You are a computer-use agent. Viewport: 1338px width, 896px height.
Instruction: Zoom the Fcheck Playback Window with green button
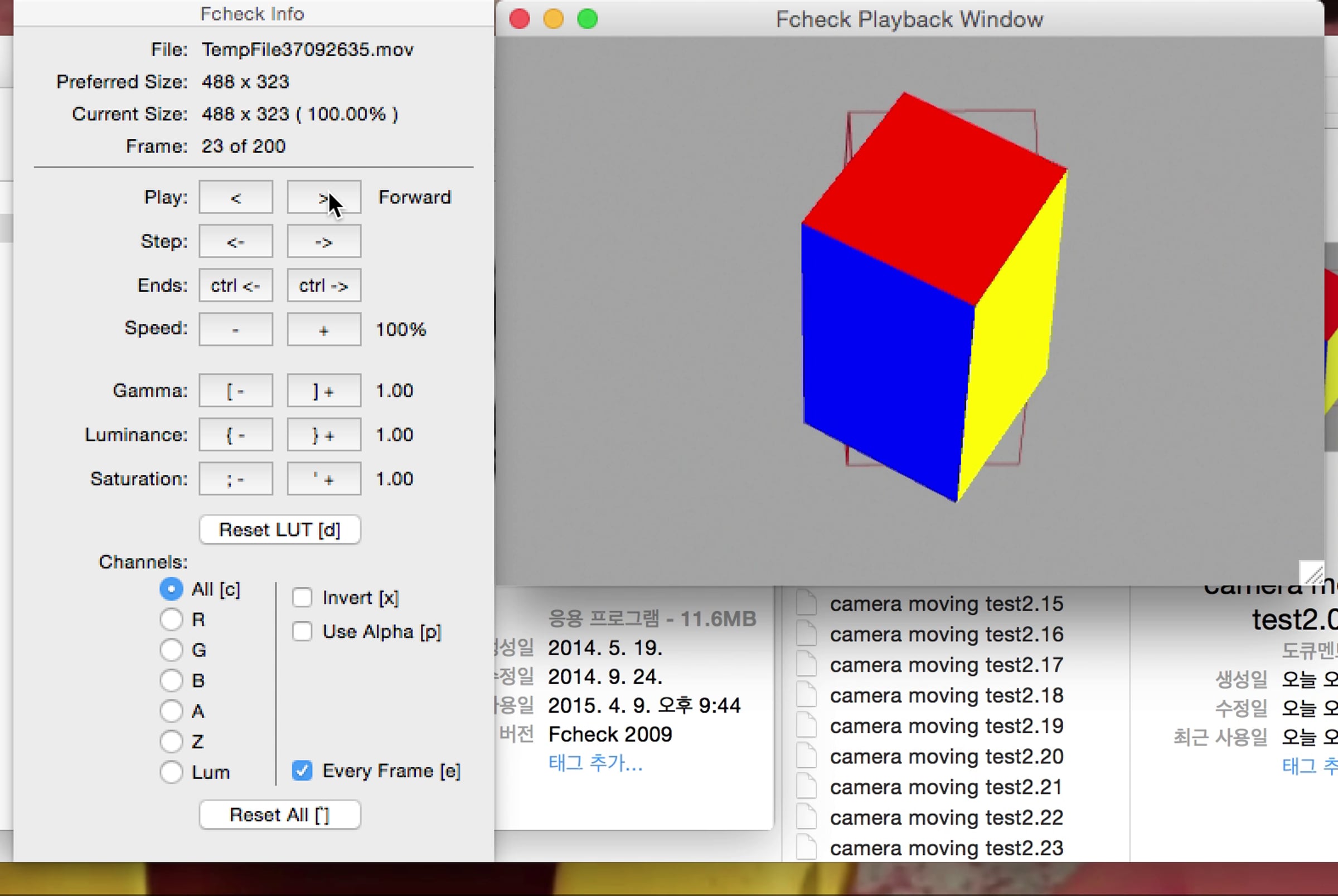[x=588, y=20]
